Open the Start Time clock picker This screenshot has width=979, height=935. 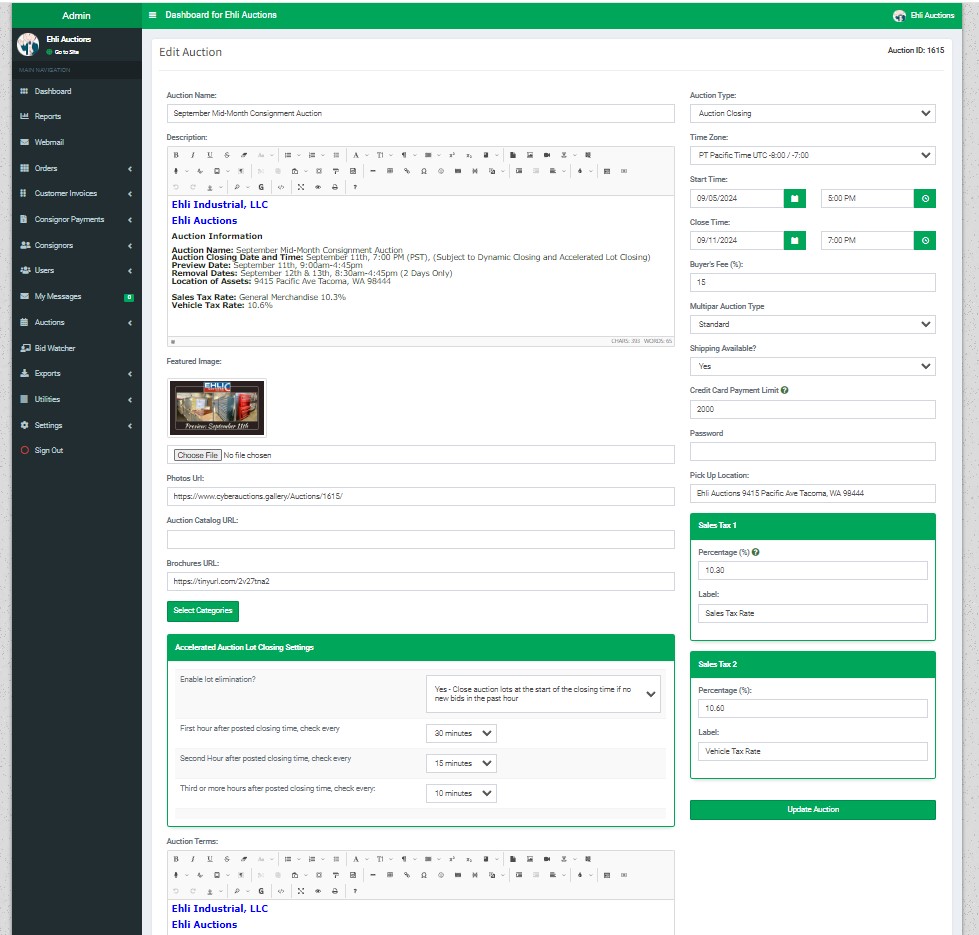click(925, 198)
